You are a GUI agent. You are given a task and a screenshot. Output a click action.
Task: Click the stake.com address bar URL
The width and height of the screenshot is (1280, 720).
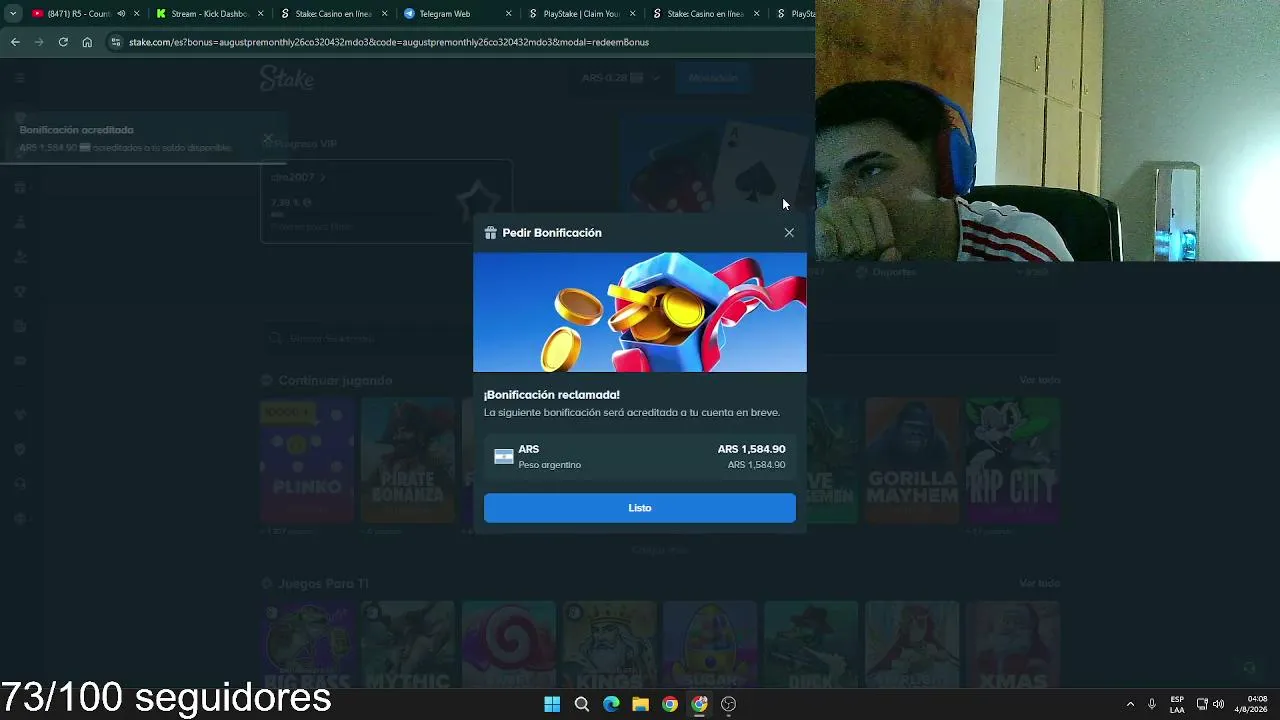[x=389, y=42]
